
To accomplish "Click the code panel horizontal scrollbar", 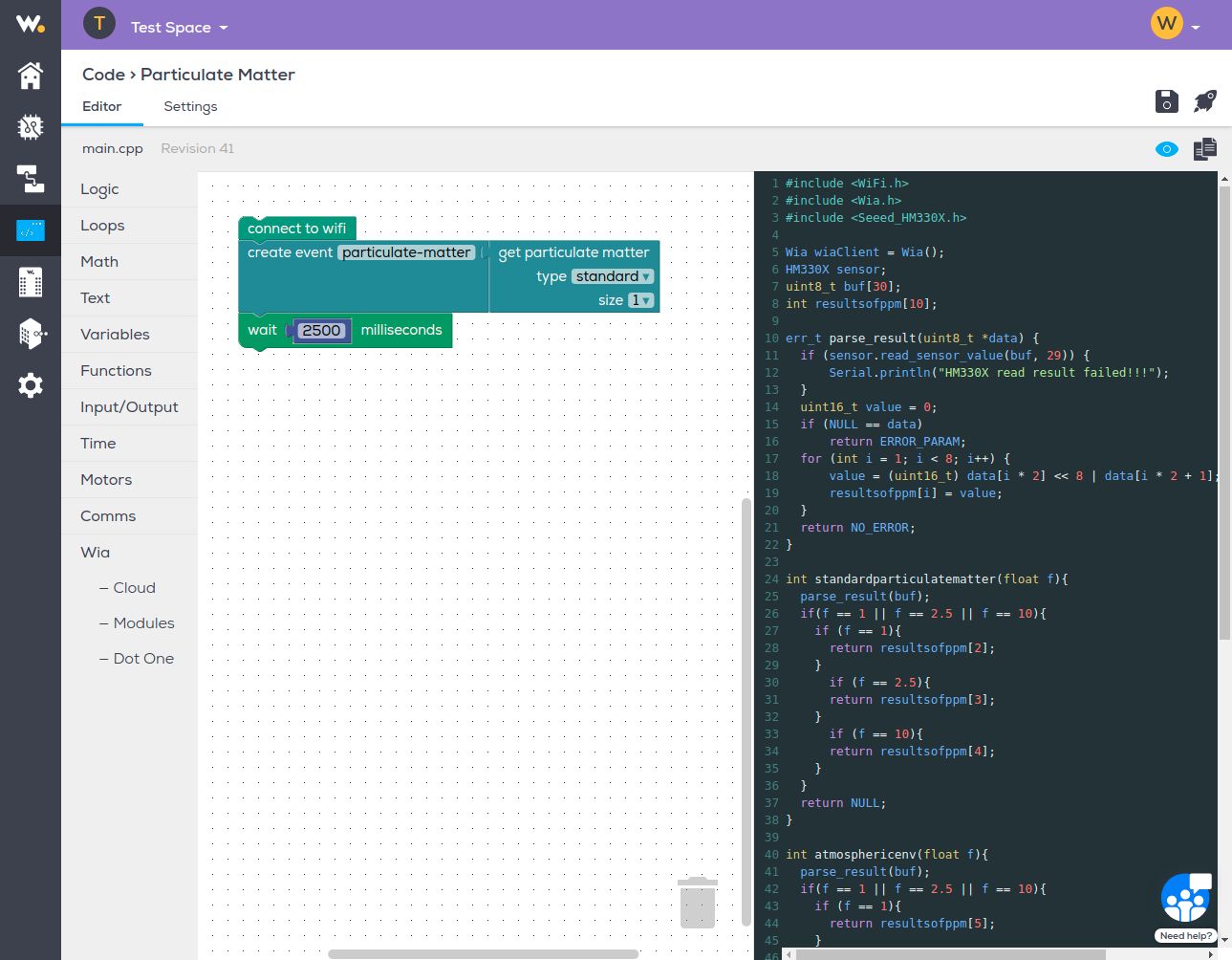I will [x=951, y=954].
